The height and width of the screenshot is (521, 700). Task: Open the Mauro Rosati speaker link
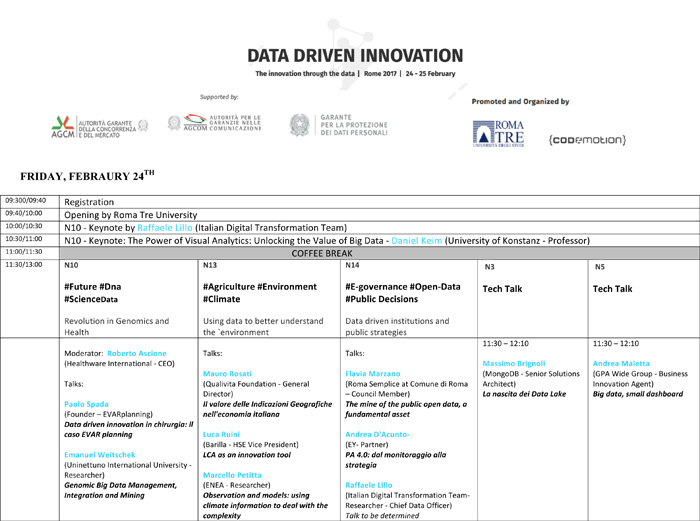(x=226, y=373)
